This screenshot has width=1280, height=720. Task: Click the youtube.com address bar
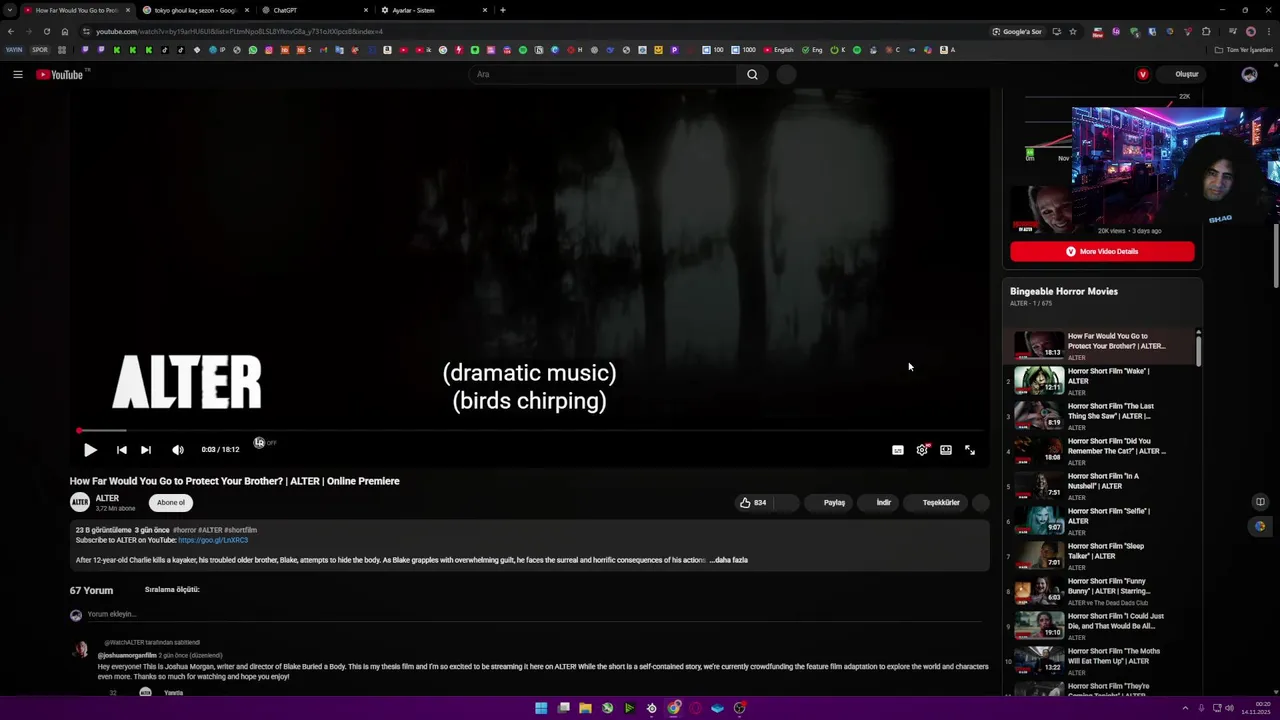tap(530, 31)
